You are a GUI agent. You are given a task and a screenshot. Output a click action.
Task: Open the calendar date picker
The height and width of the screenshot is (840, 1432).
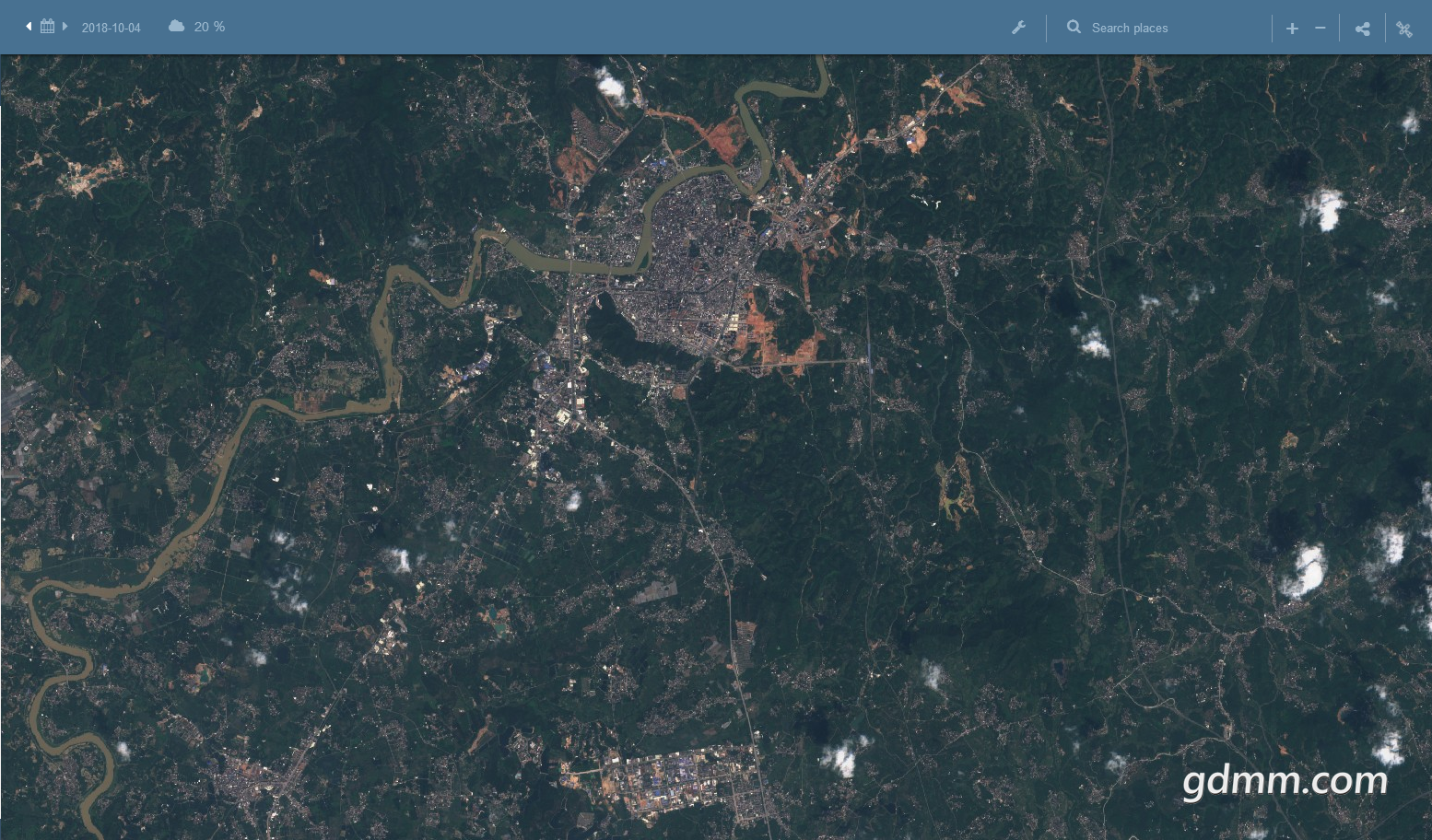47,27
